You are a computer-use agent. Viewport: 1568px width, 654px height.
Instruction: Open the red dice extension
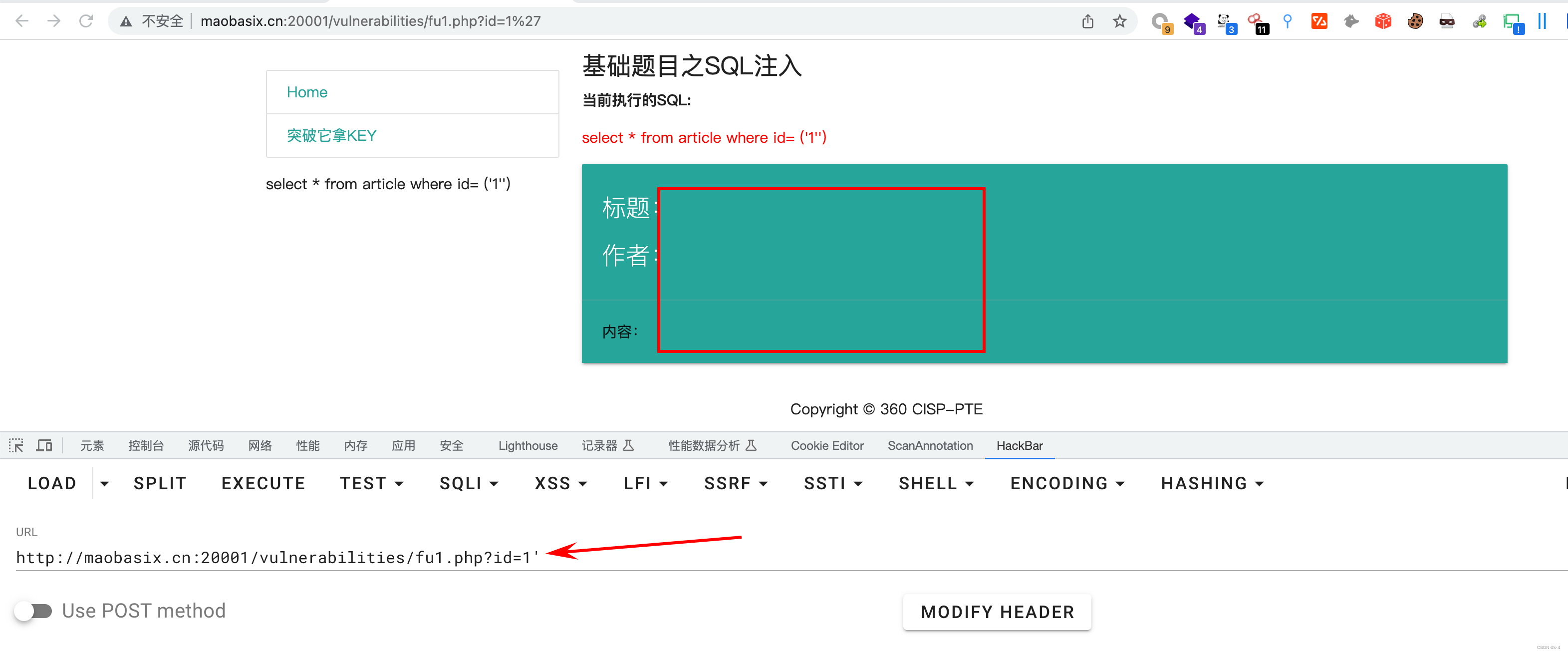pyautogui.click(x=1382, y=20)
